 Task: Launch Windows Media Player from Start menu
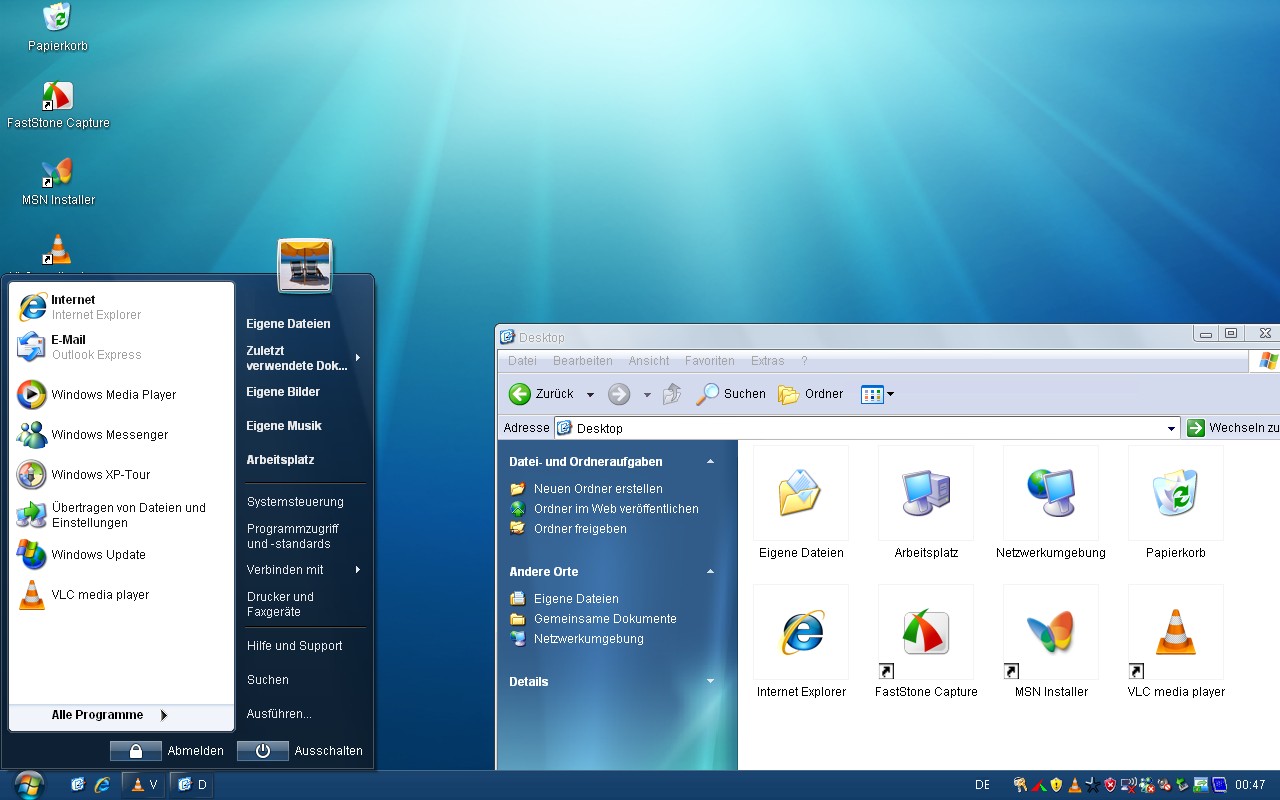pos(122,395)
